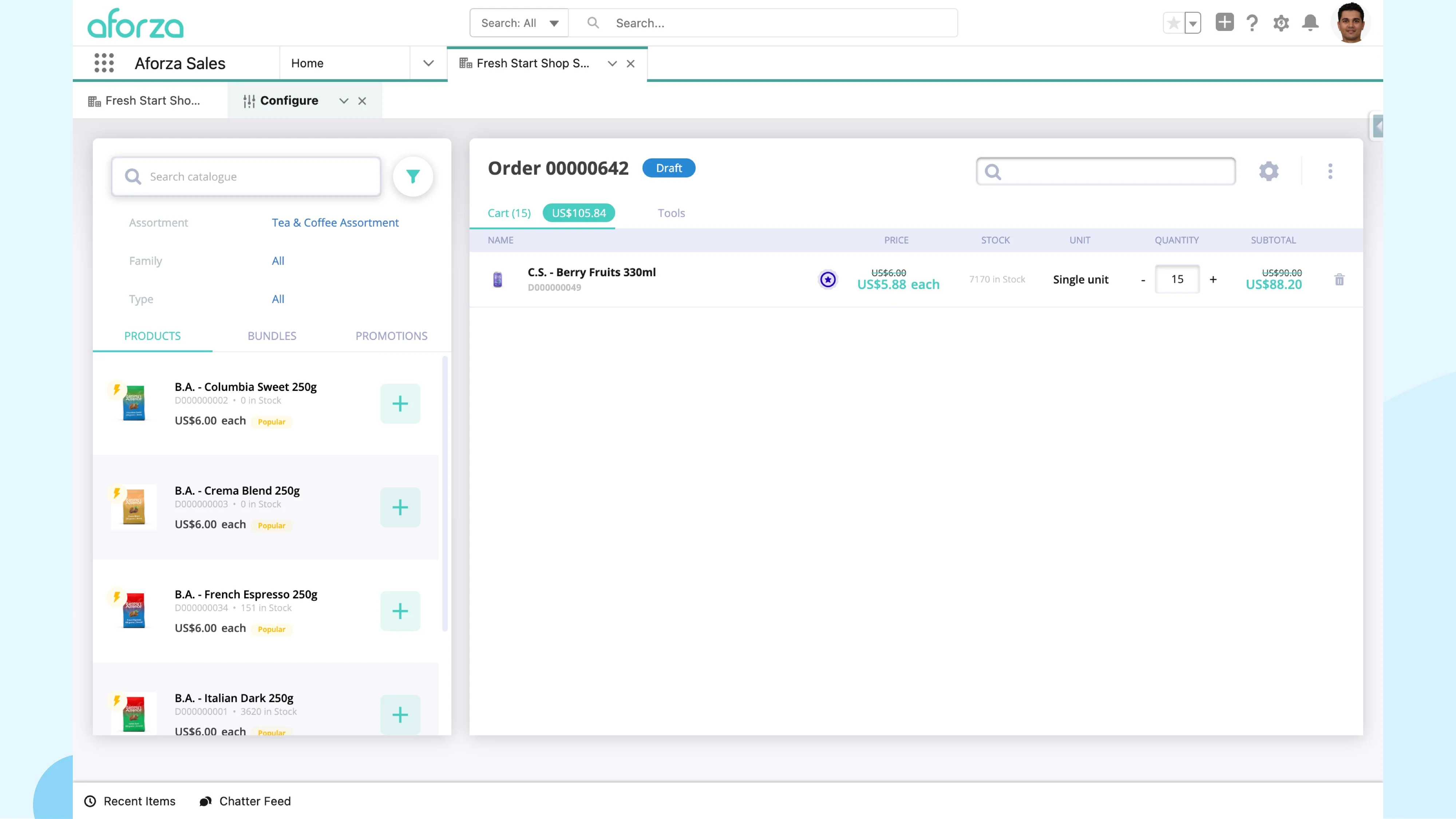1456x819 pixels.
Task: Click the Search catalogue field
Action: (246, 177)
